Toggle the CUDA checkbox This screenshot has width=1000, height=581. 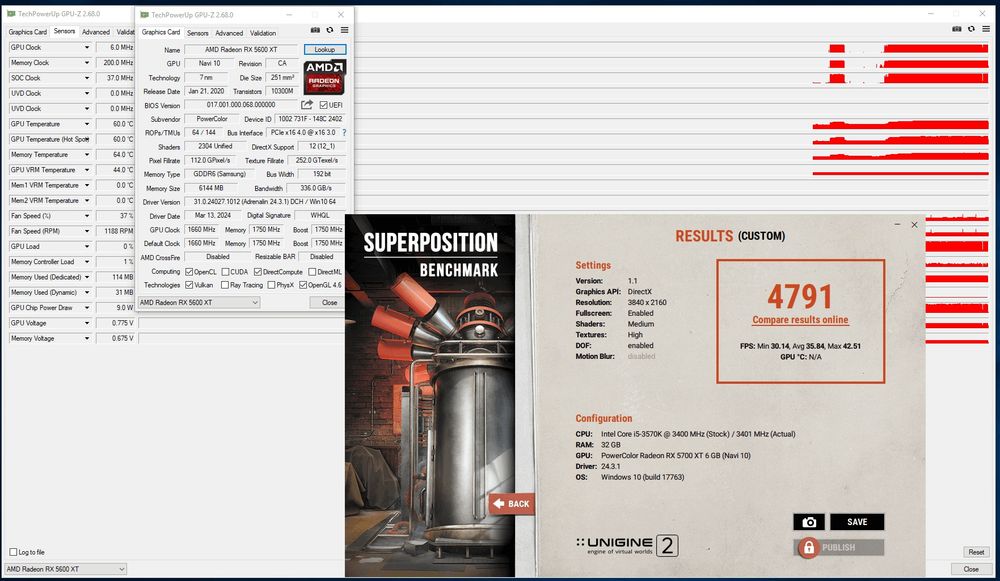point(225,272)
